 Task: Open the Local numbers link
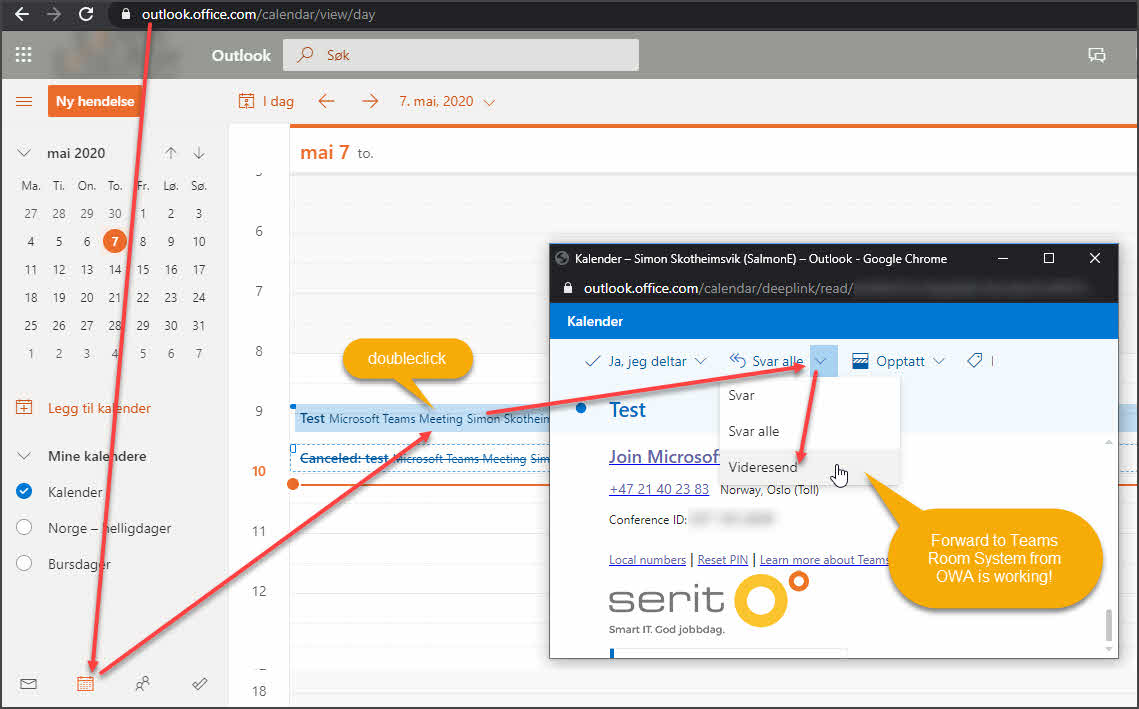pyautogui.click(x=647, y=559)
